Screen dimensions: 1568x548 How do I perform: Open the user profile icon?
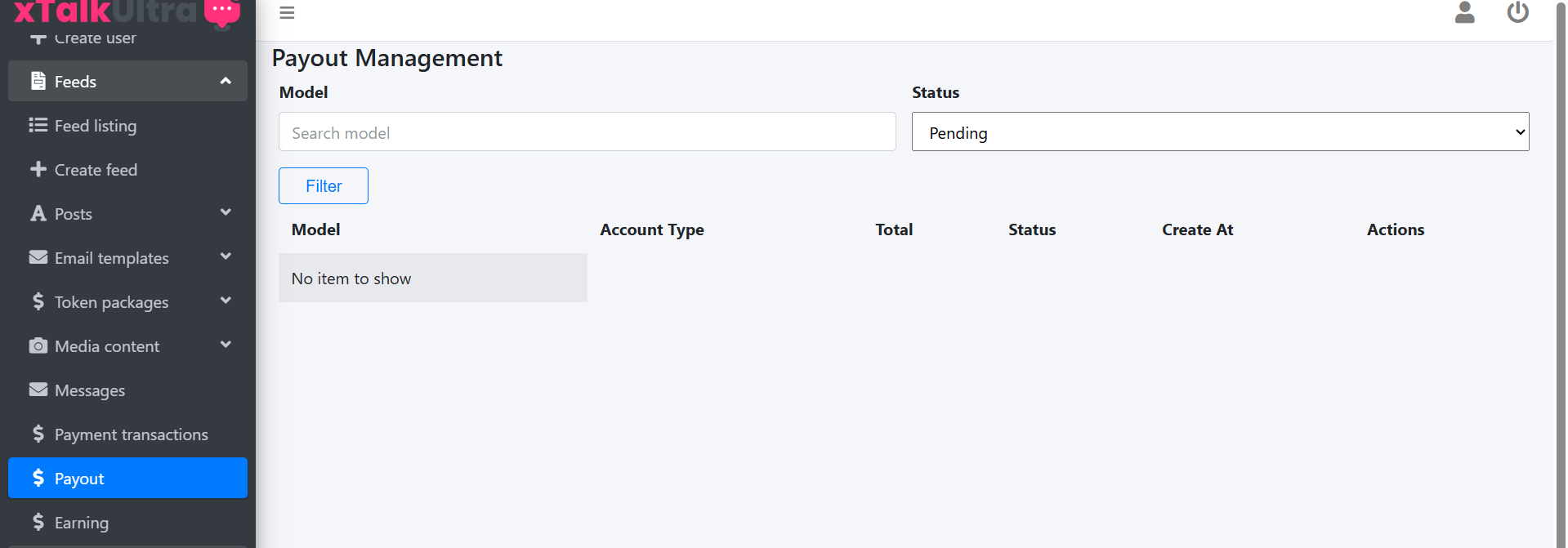(1464, 13)
